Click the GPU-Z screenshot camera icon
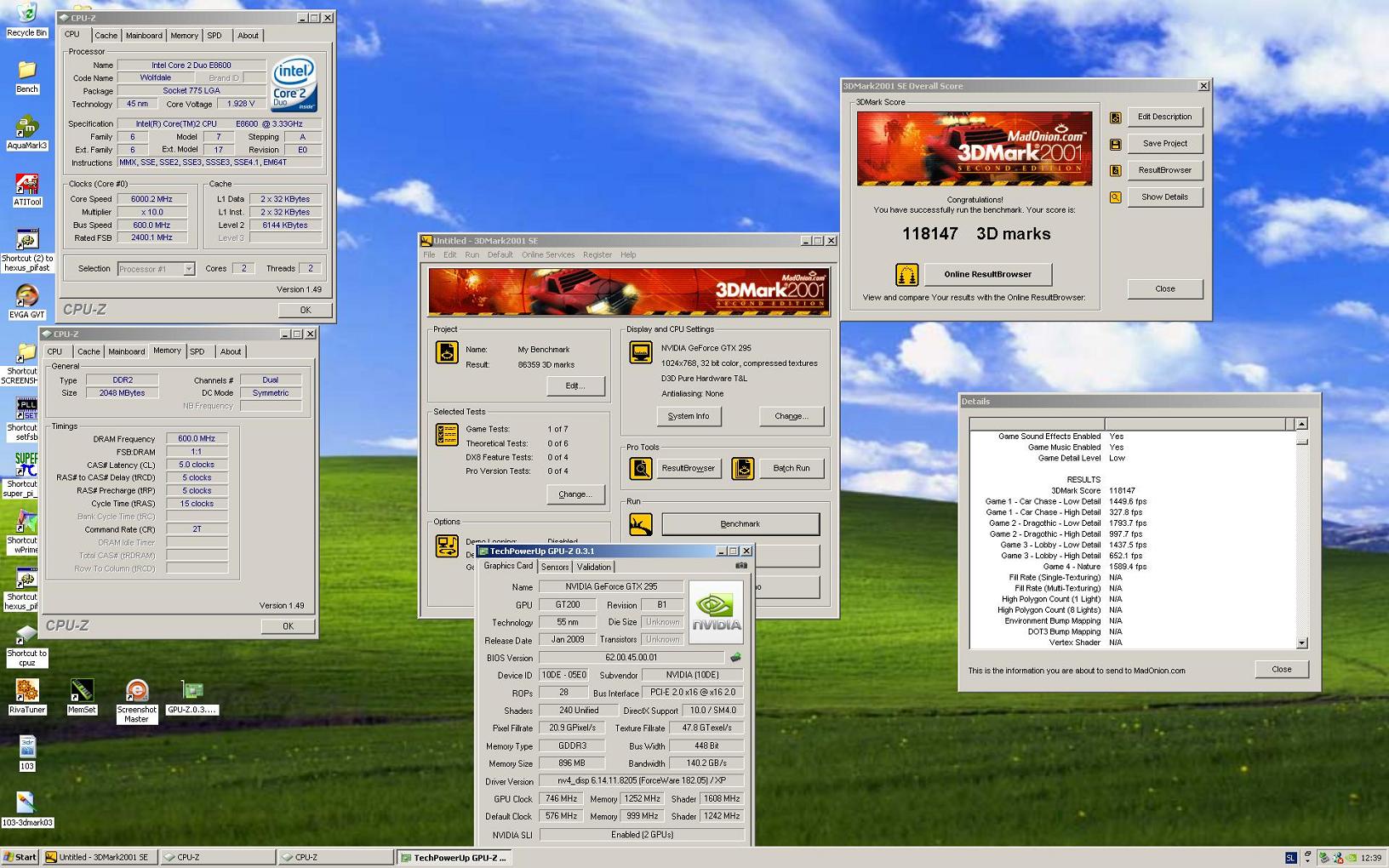 point(741,565)
